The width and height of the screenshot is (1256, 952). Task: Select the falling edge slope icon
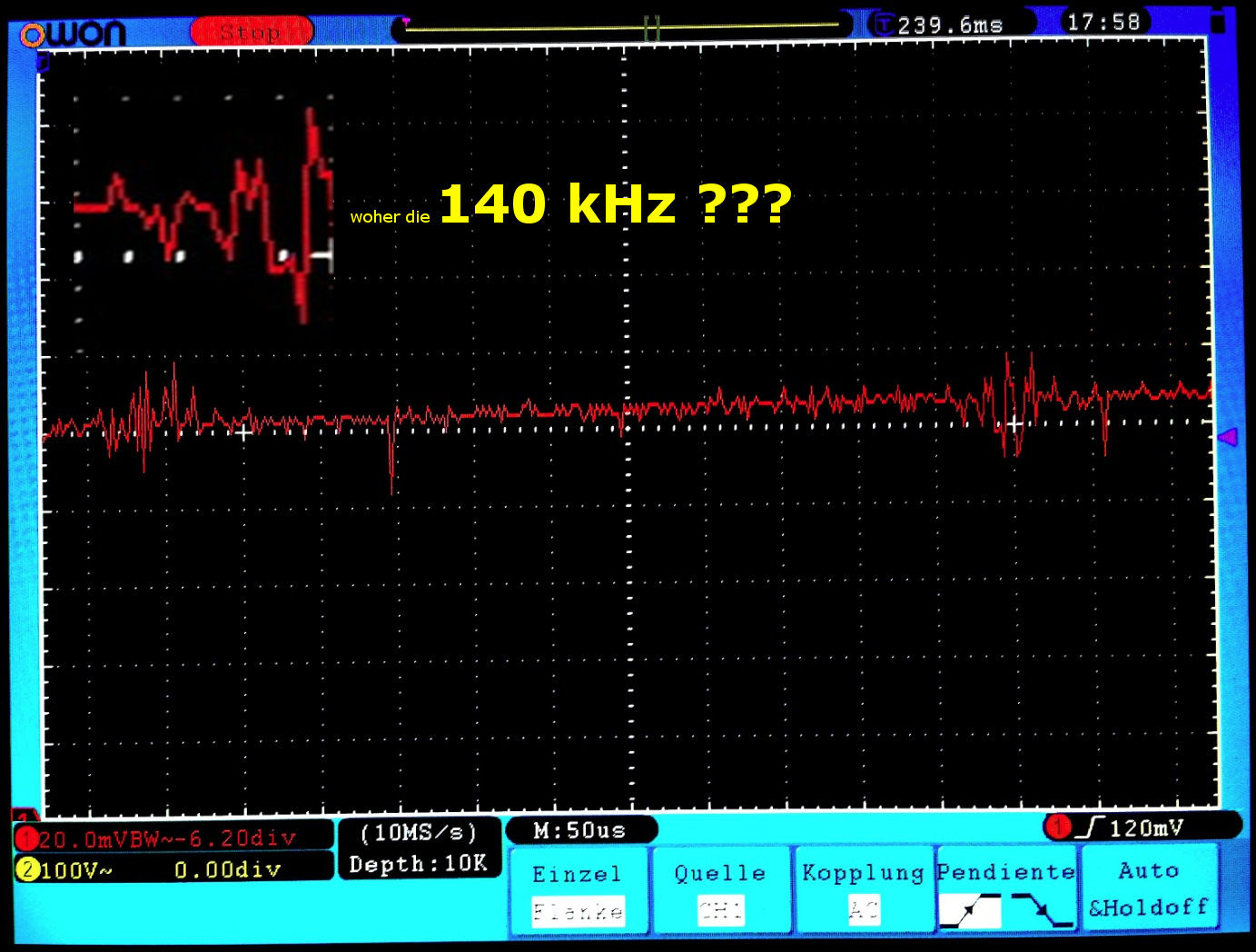[x=1042, y=910]
